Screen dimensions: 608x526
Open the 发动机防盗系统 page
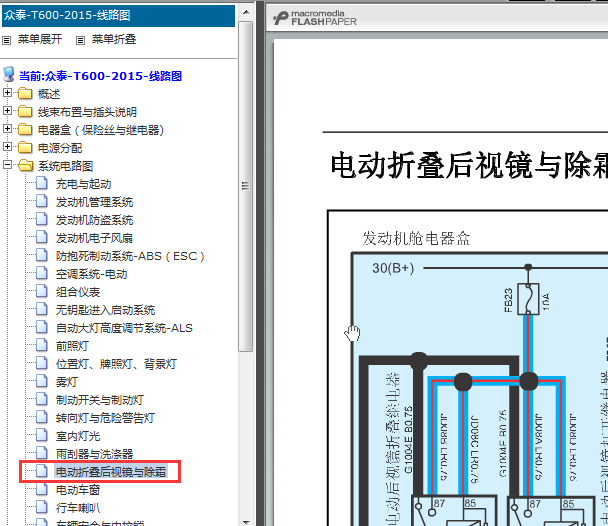pos(94,220)
